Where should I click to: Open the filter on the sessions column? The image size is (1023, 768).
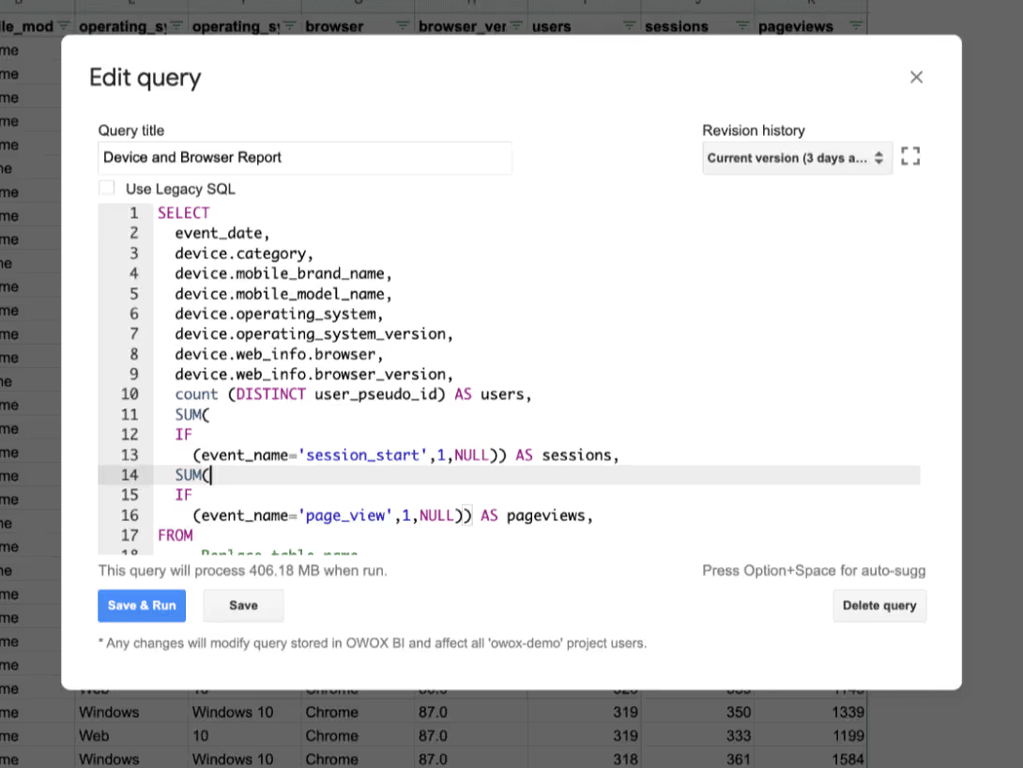tap(742, 26)
